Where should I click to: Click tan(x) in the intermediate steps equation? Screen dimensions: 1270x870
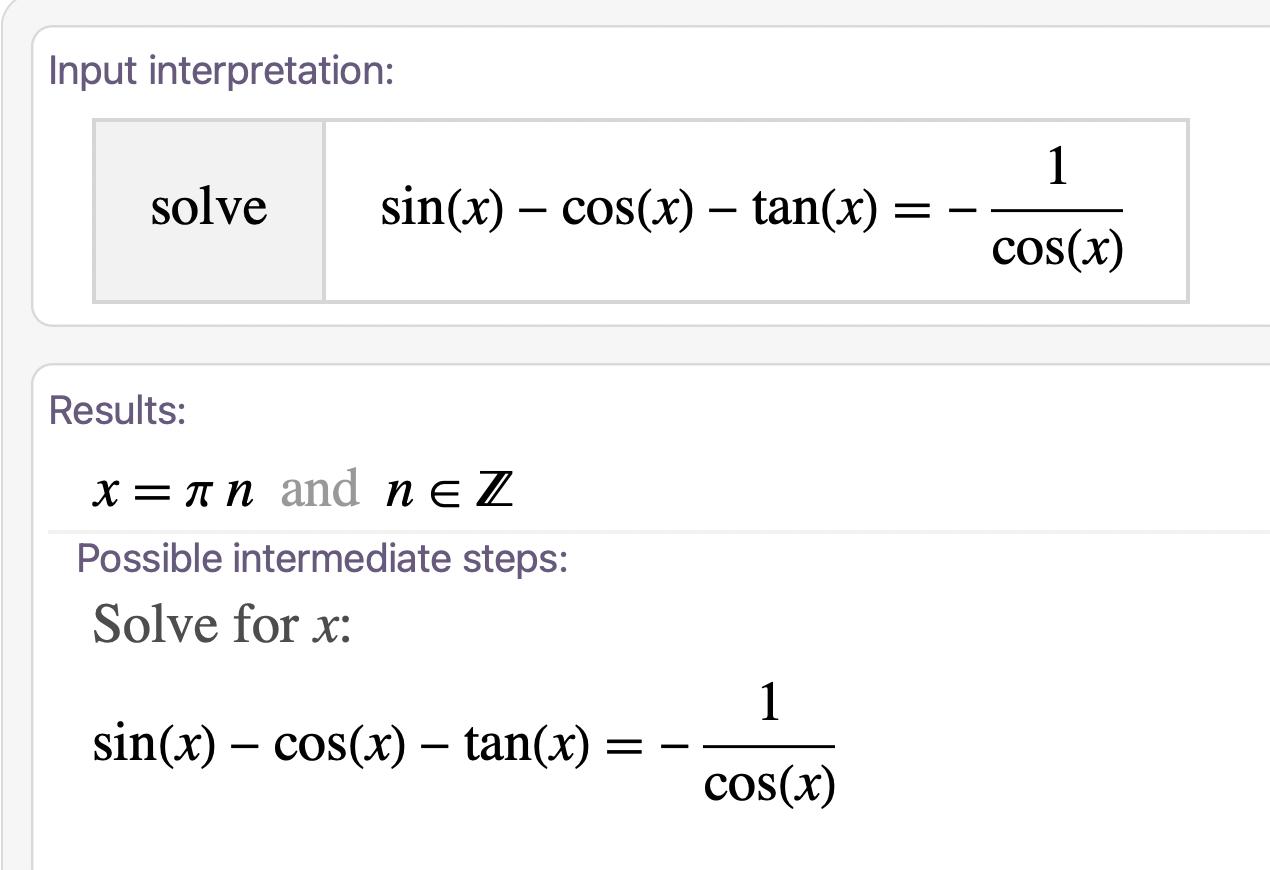(526, 744)
